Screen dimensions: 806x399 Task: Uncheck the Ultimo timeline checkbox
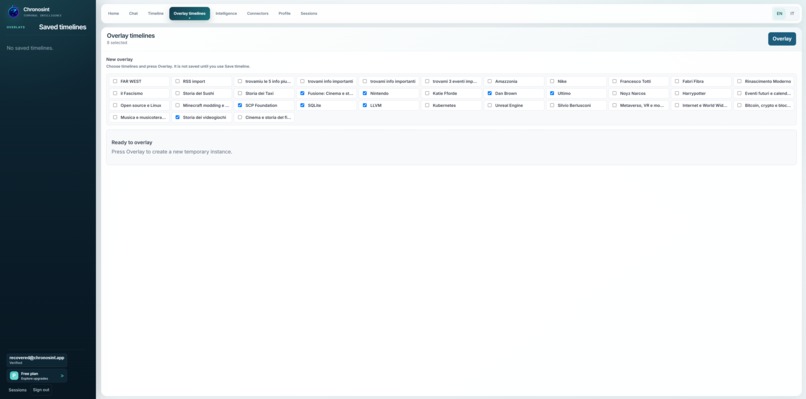coord(552,93)
